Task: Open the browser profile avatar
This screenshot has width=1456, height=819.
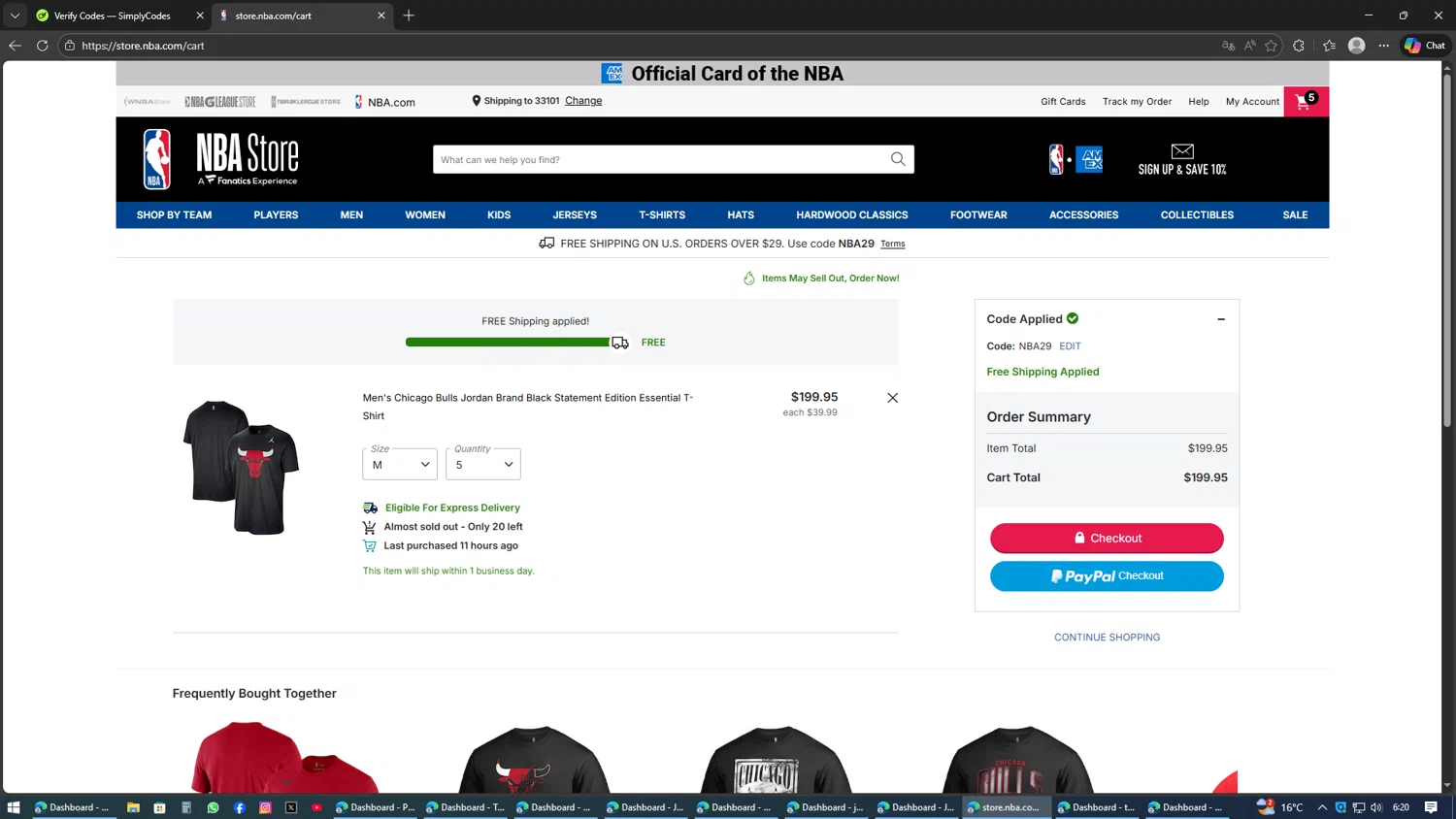Action: [x=1357, y=46]
